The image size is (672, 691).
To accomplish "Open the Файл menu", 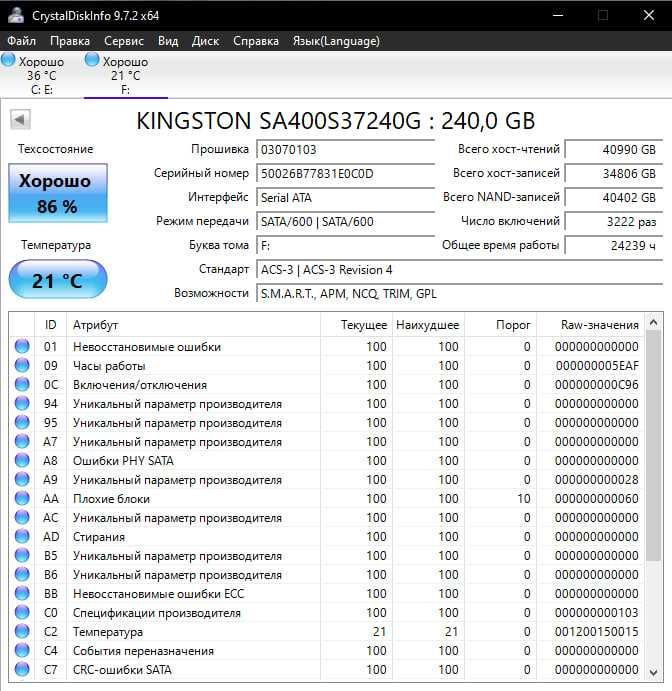I will [21, 41].
